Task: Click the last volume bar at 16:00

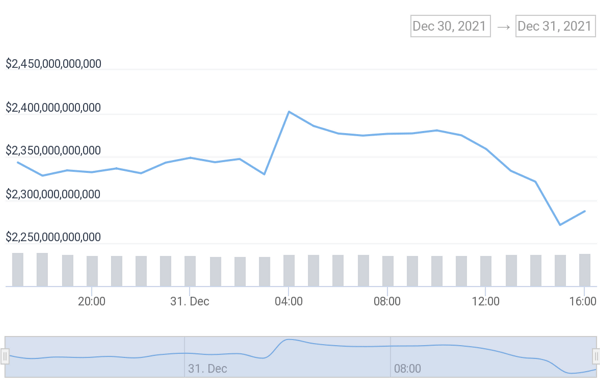Action: [x=585, y=270]
